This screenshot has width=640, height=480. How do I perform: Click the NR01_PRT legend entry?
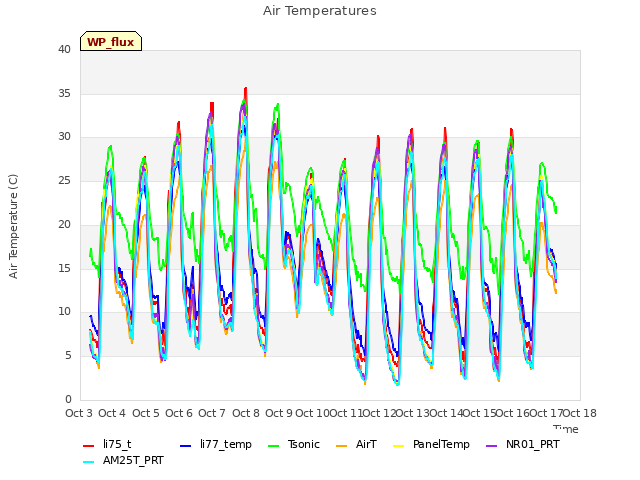(x=522, y=444)
